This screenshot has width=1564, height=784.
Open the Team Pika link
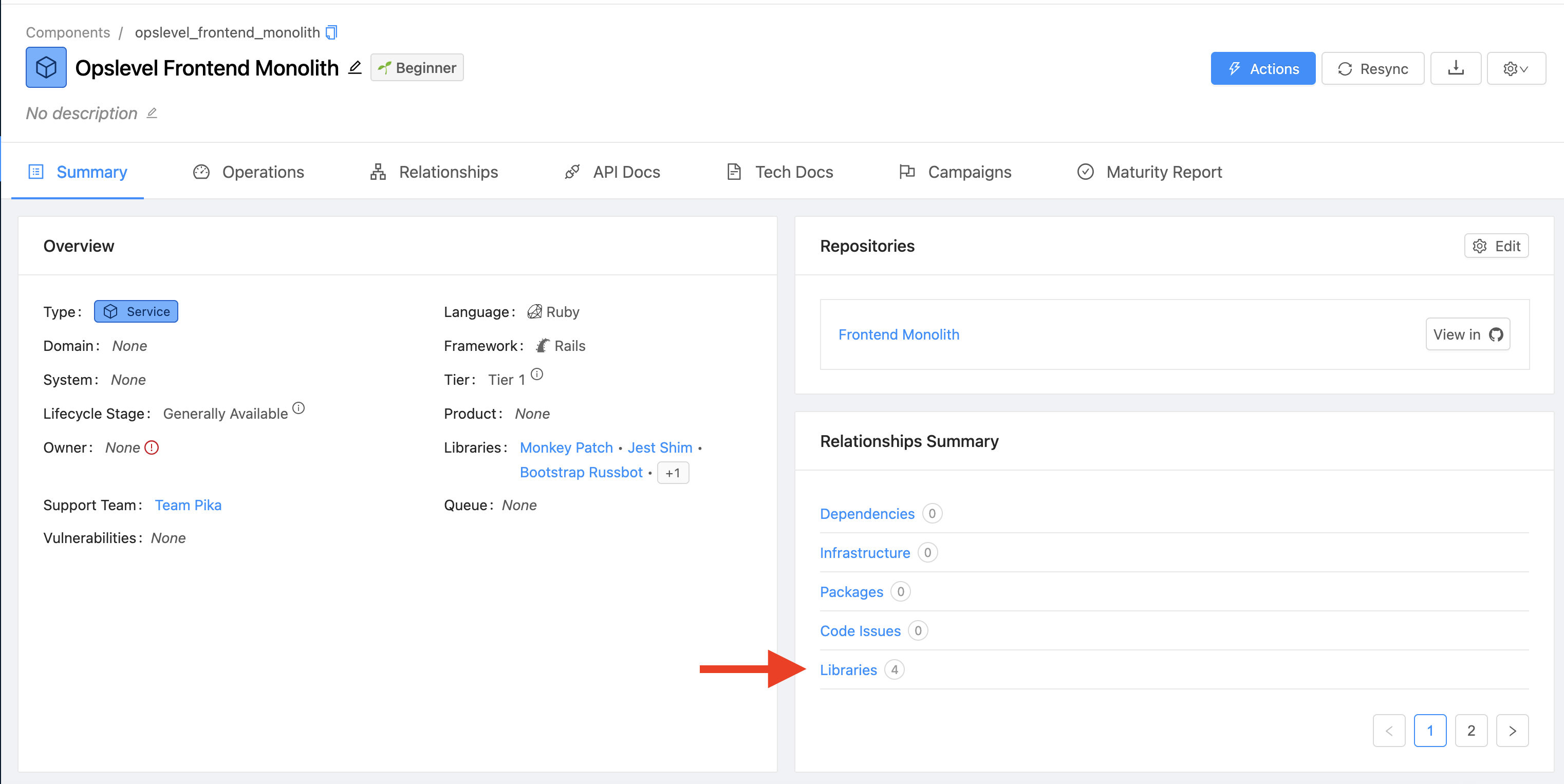pyautogui.click(x=188, y=505)
